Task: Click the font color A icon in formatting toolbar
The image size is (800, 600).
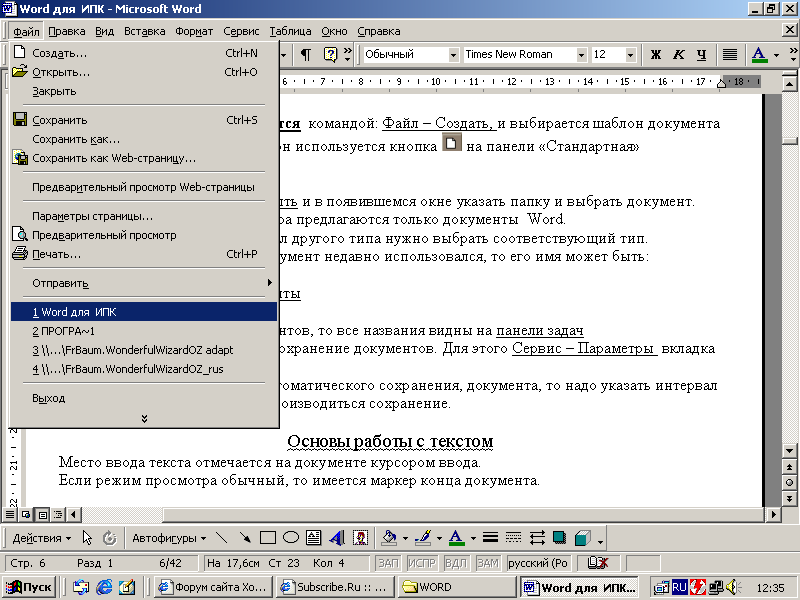Action: [x=759, y=54]
